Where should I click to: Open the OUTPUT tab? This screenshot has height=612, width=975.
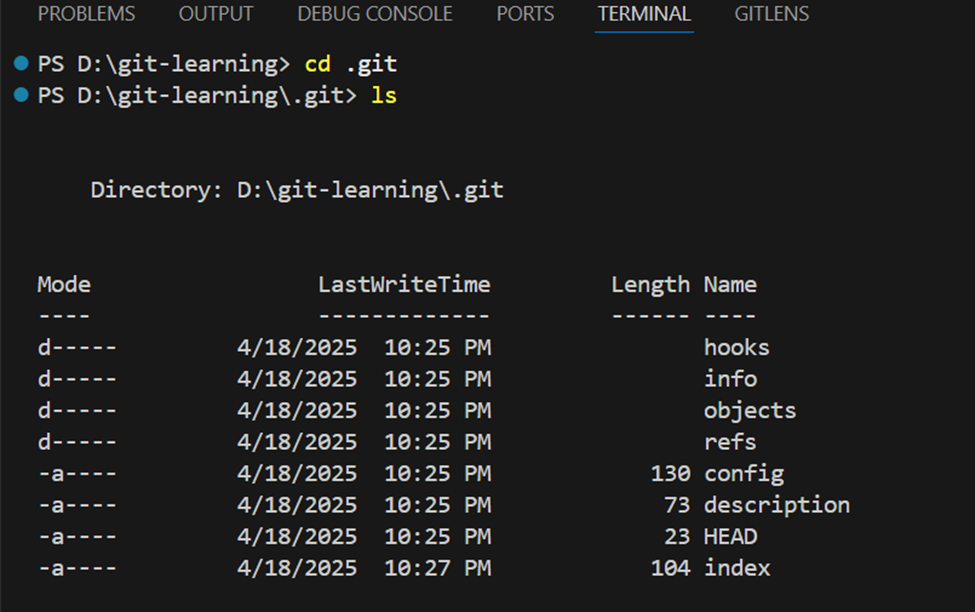[216, 14]
